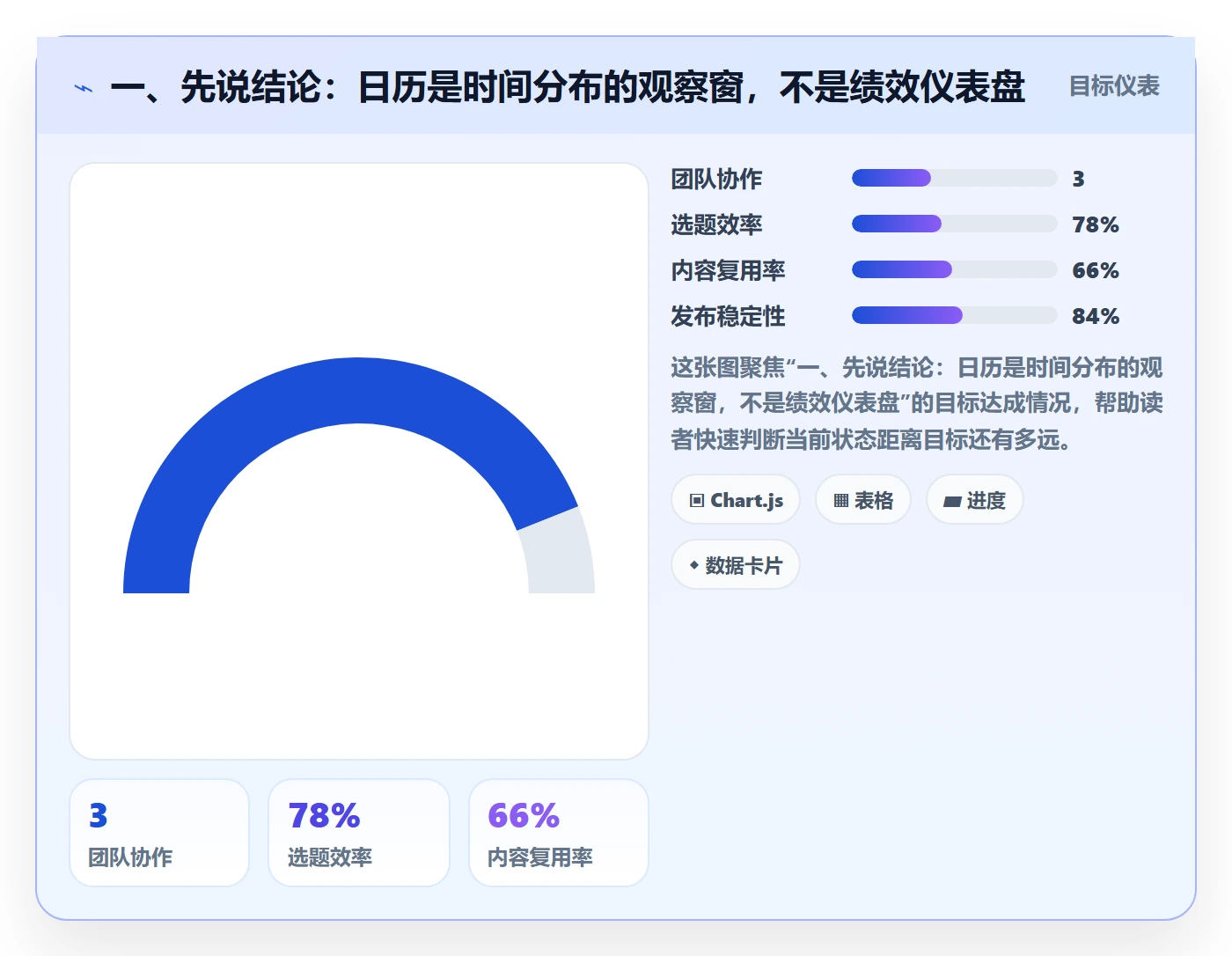Click the 78% value in metric list
Image resolution: width=1232 pixels, height=956 pixels.
(1096, 224)
